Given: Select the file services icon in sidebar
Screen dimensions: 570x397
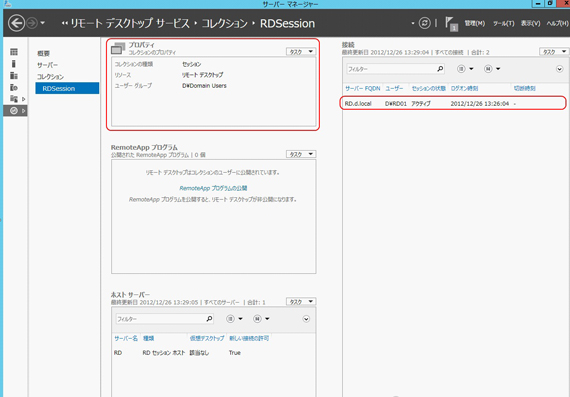Looking at the screenshot, I should 14,99.
